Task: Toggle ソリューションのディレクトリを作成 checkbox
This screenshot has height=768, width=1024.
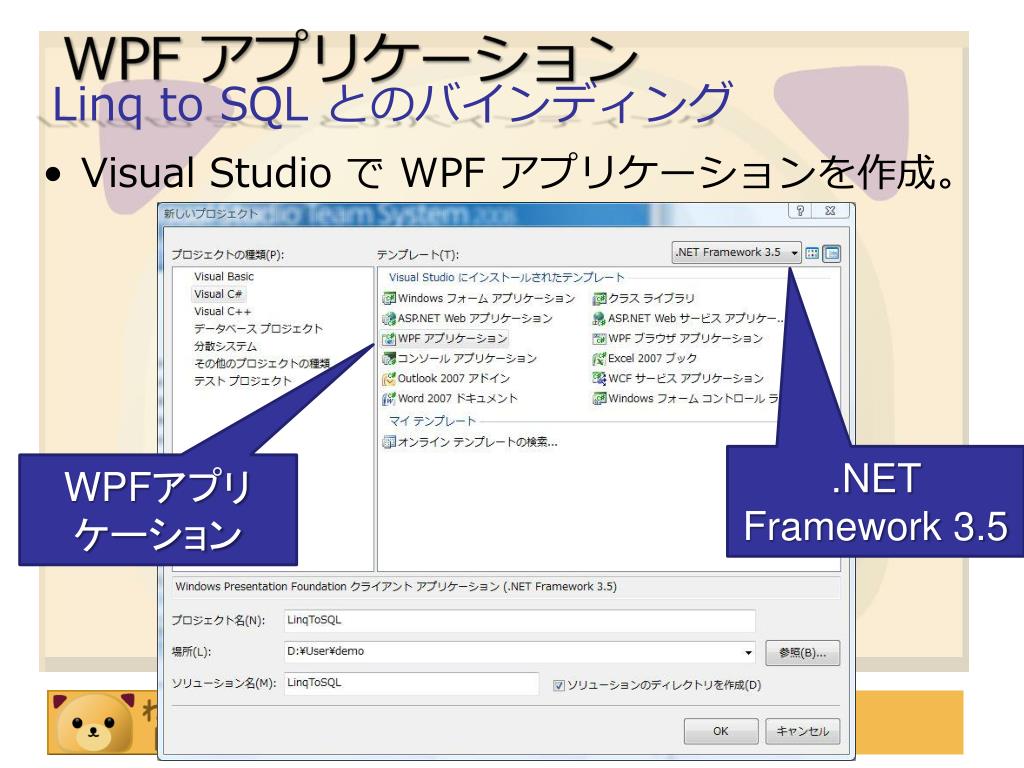Action: click(558, 685)
